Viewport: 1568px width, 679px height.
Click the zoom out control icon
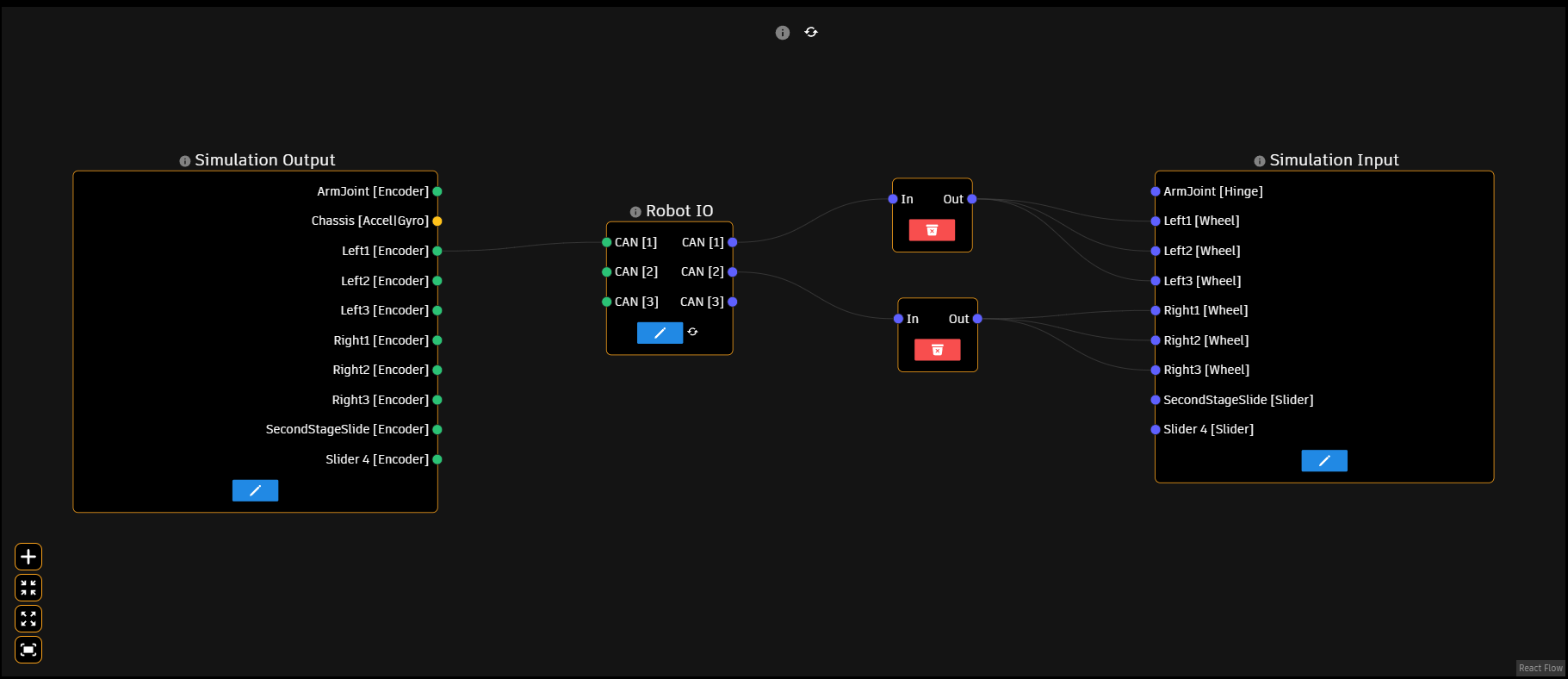point(28,588)
